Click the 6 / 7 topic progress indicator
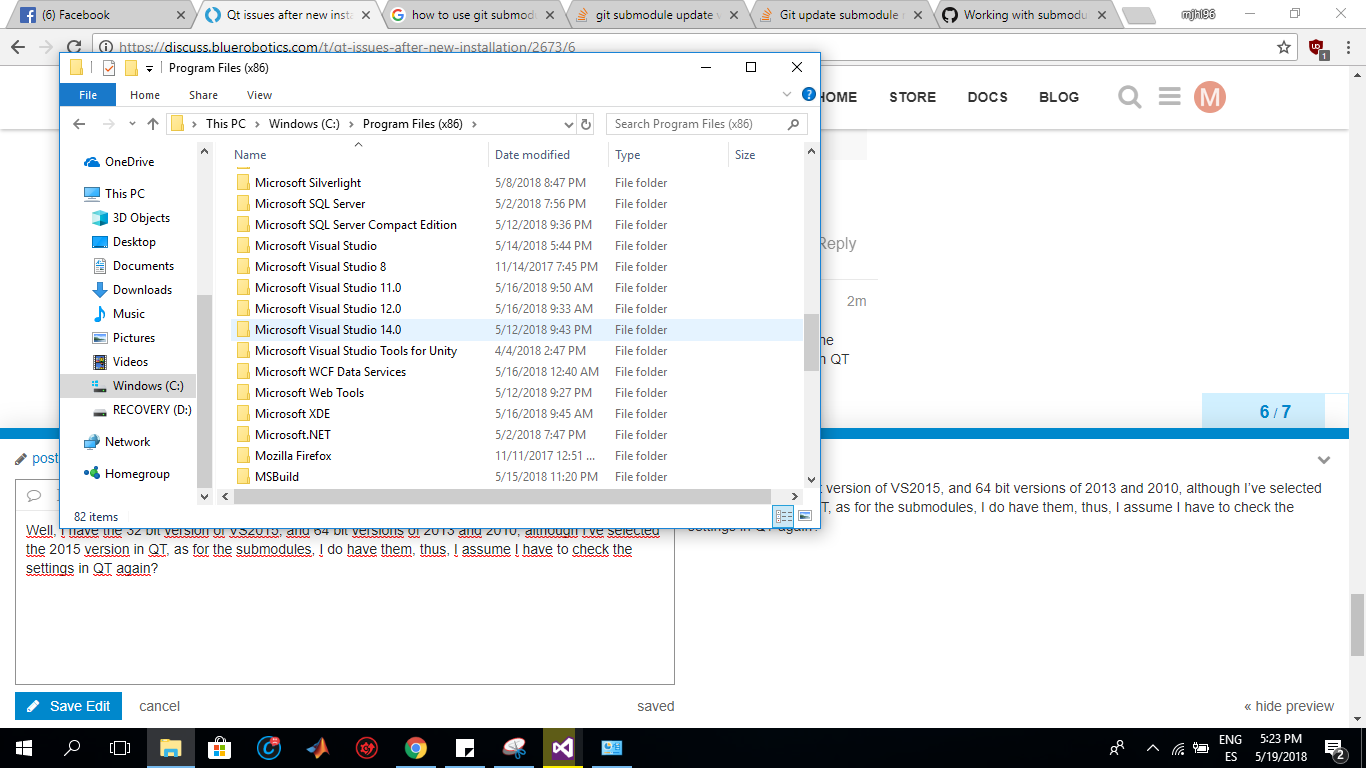 tap(1275, 412)
